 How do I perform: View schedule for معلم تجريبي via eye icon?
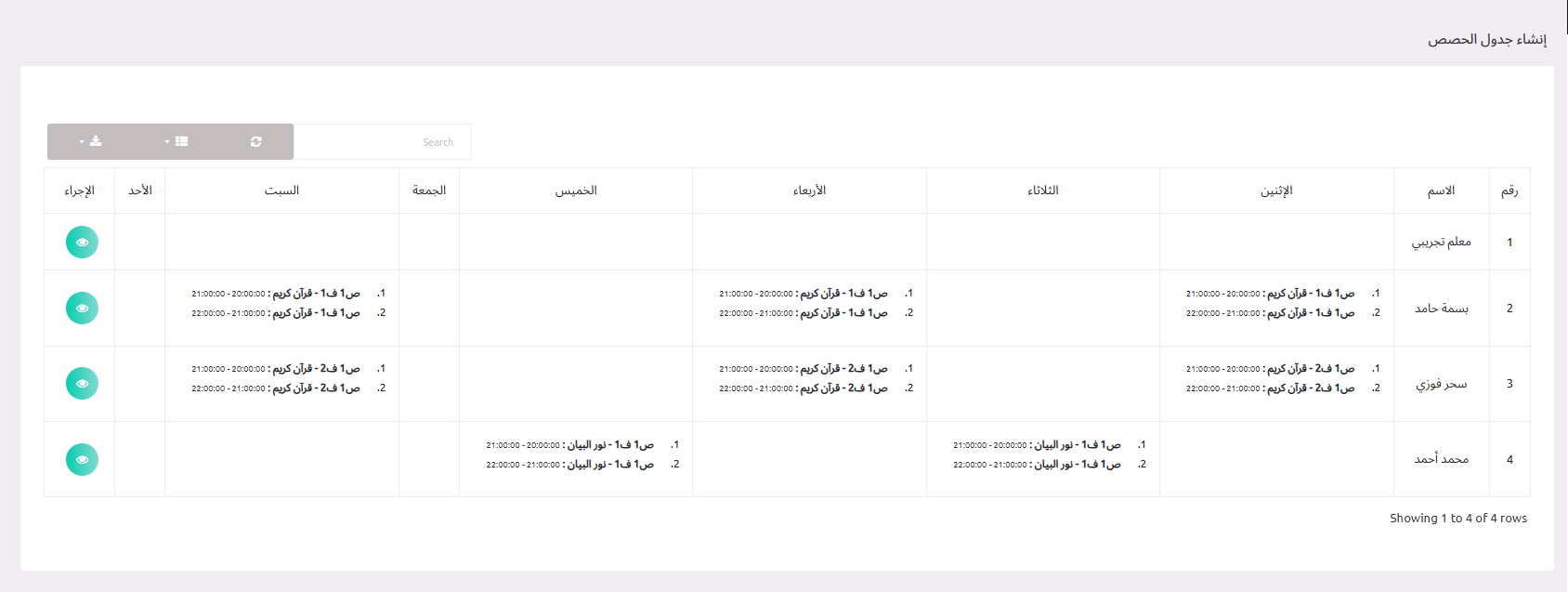click(x=82, y=242)
